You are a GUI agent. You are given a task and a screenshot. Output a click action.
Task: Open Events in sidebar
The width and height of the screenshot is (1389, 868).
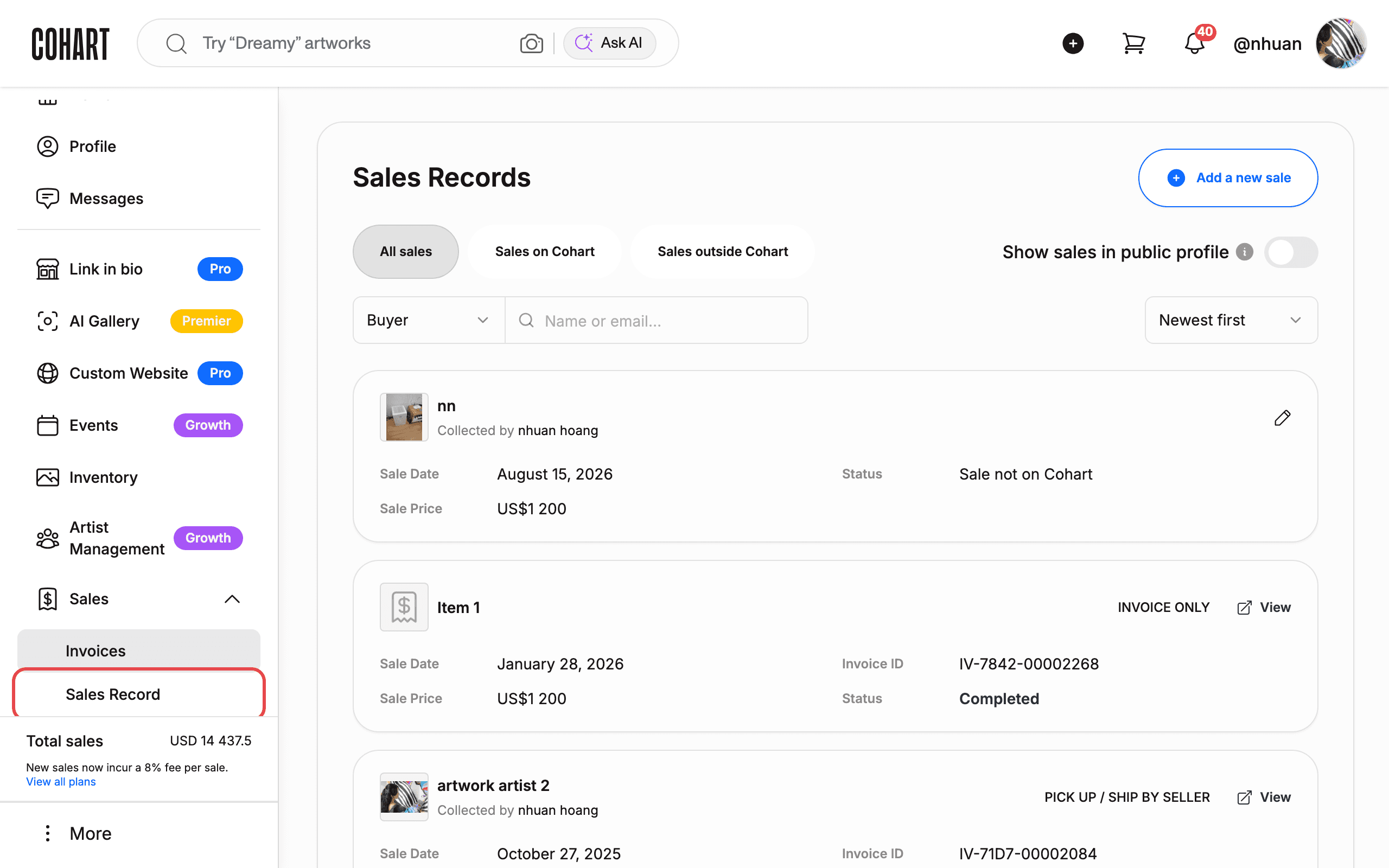point(139,425)
